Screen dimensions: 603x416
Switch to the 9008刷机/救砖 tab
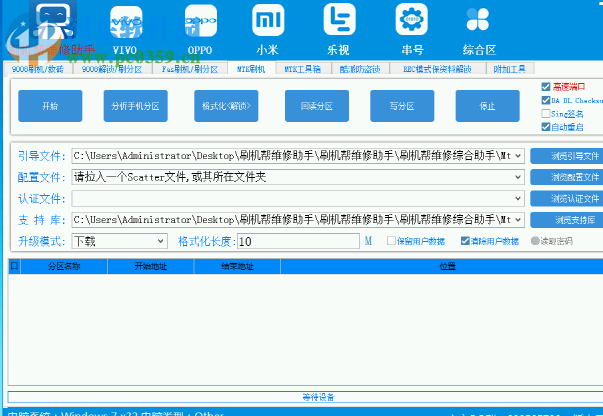tap(38, 69)
